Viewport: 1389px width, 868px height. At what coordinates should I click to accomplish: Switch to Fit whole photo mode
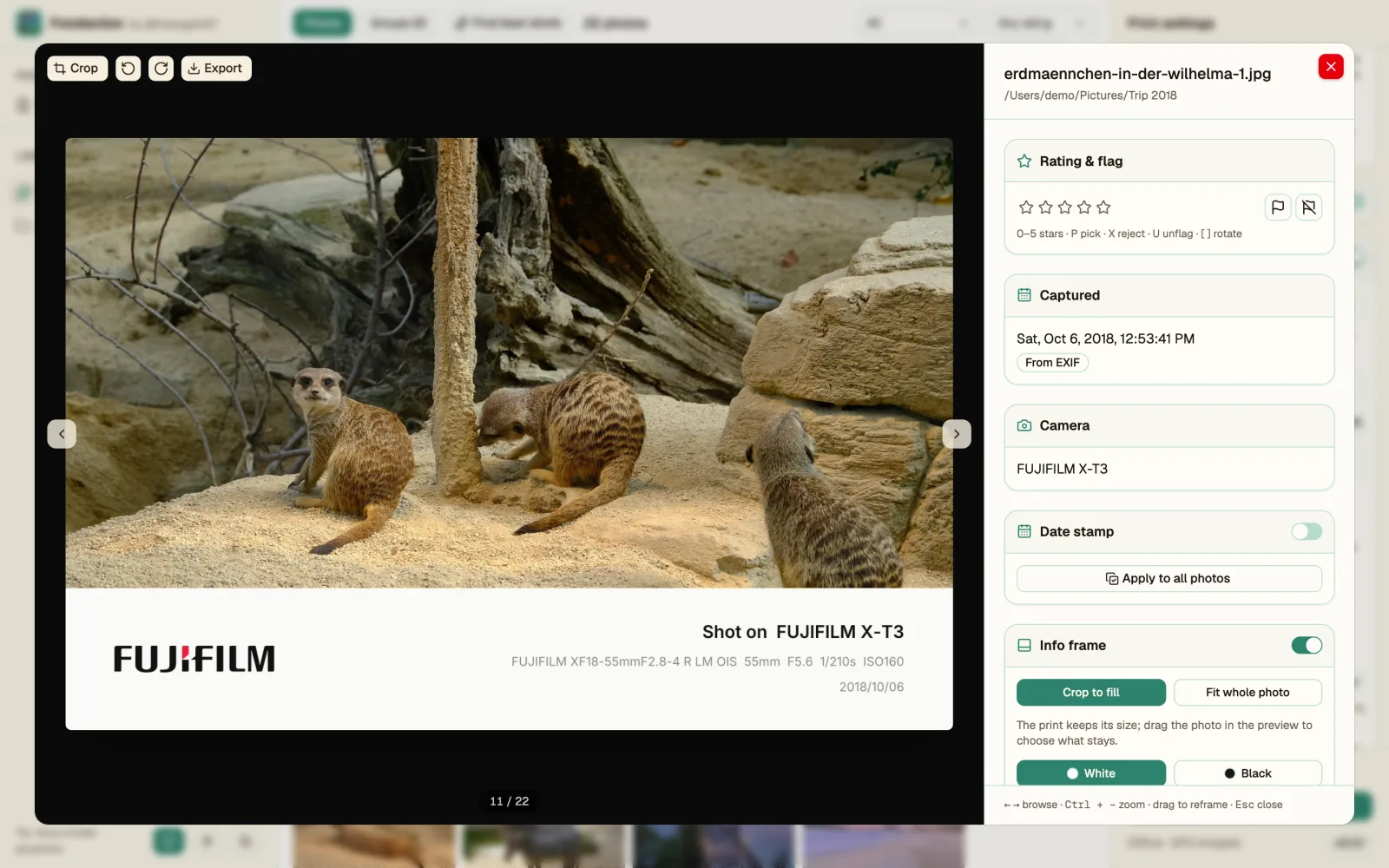pos(1247,693)
